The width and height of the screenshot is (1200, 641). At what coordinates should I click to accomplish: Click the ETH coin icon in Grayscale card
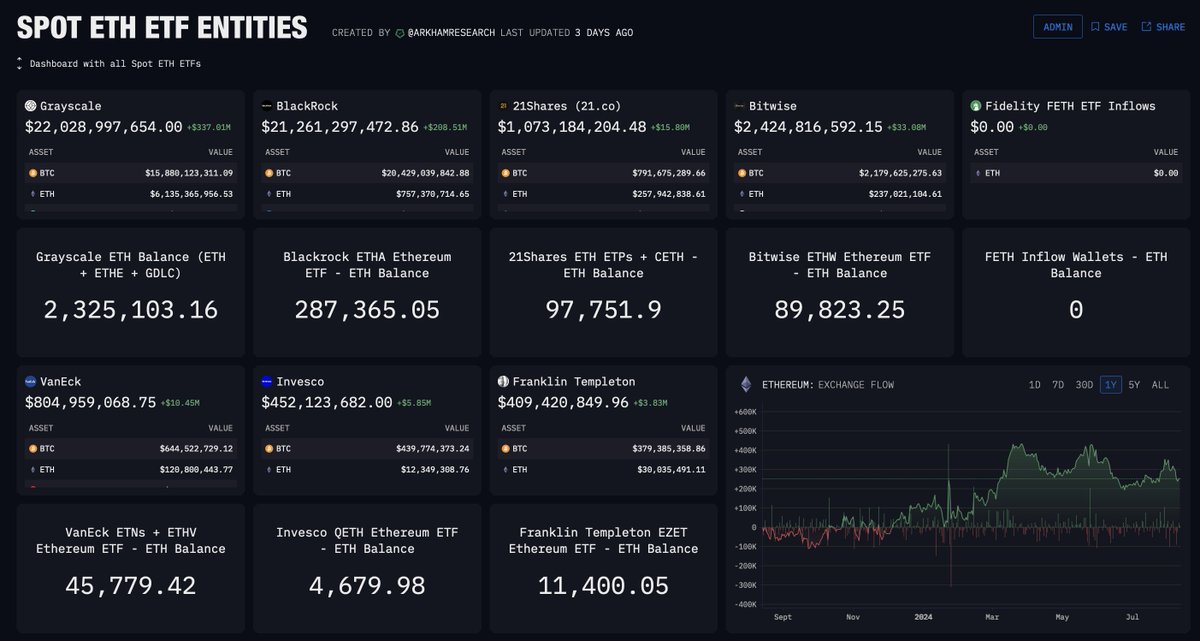pyautogui.click(x=33, y=194)
